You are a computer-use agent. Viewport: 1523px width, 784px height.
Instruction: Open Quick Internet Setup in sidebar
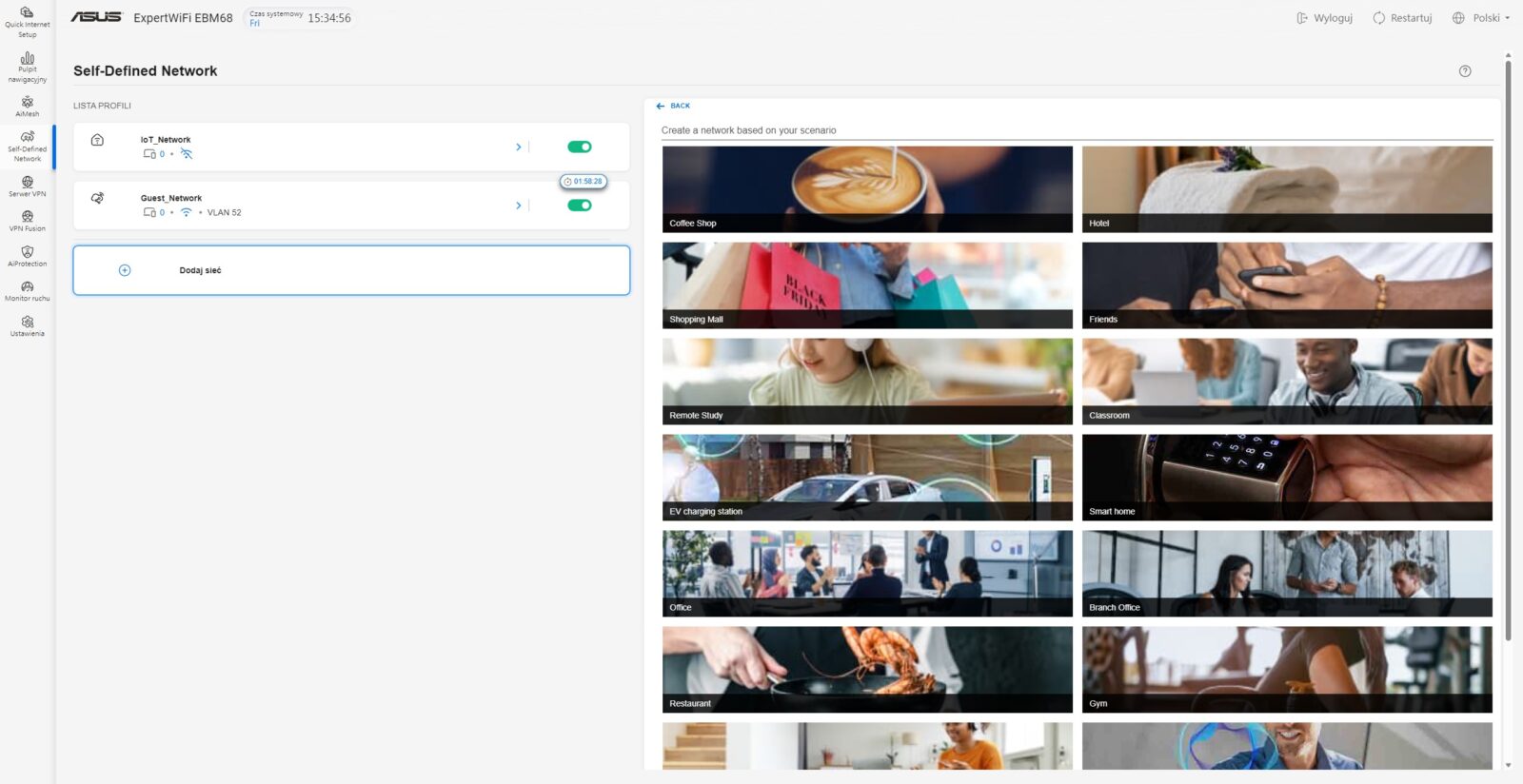point(27,21)
